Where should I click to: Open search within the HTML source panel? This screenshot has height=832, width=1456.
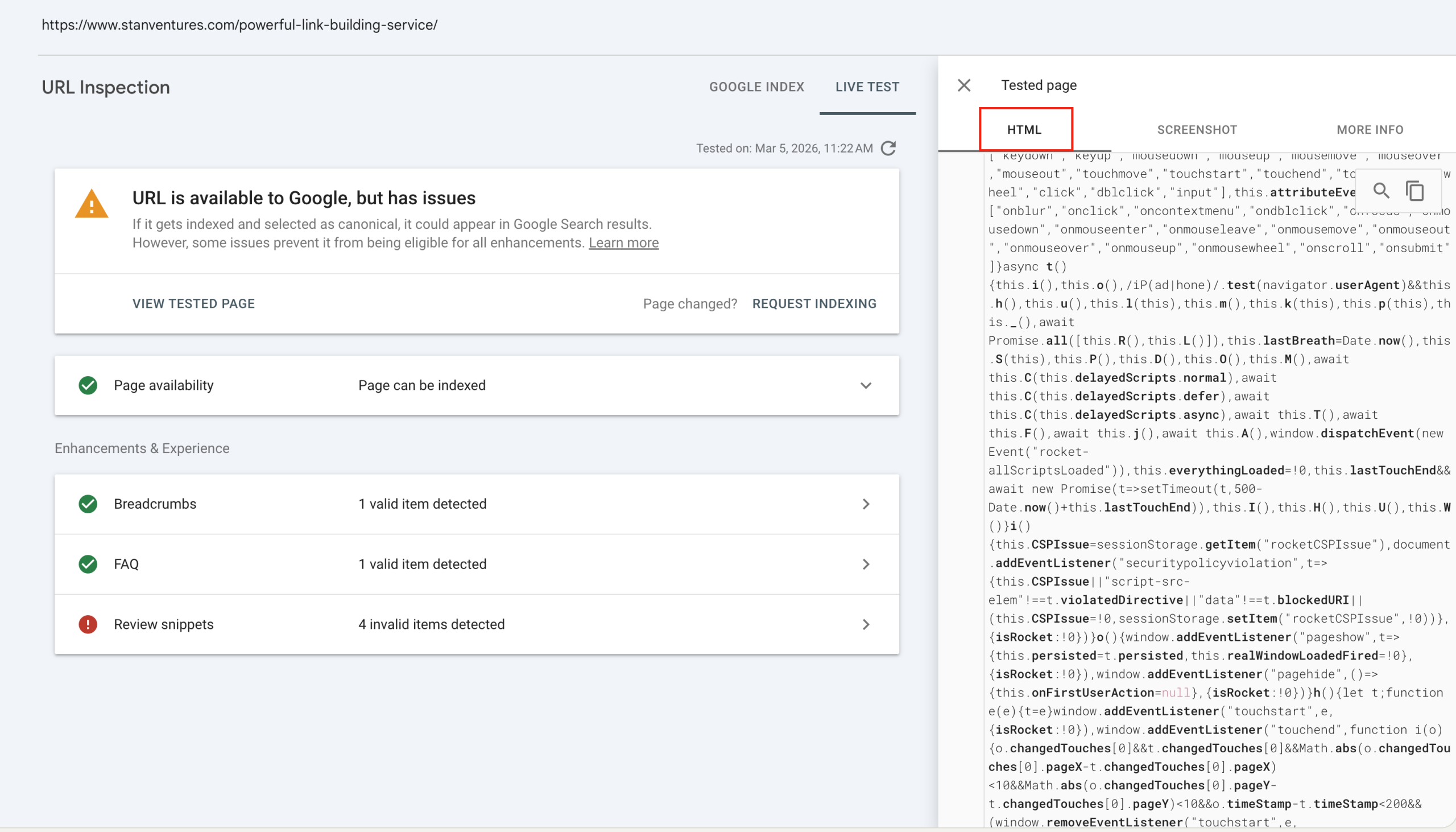(x=1381, y=190)
